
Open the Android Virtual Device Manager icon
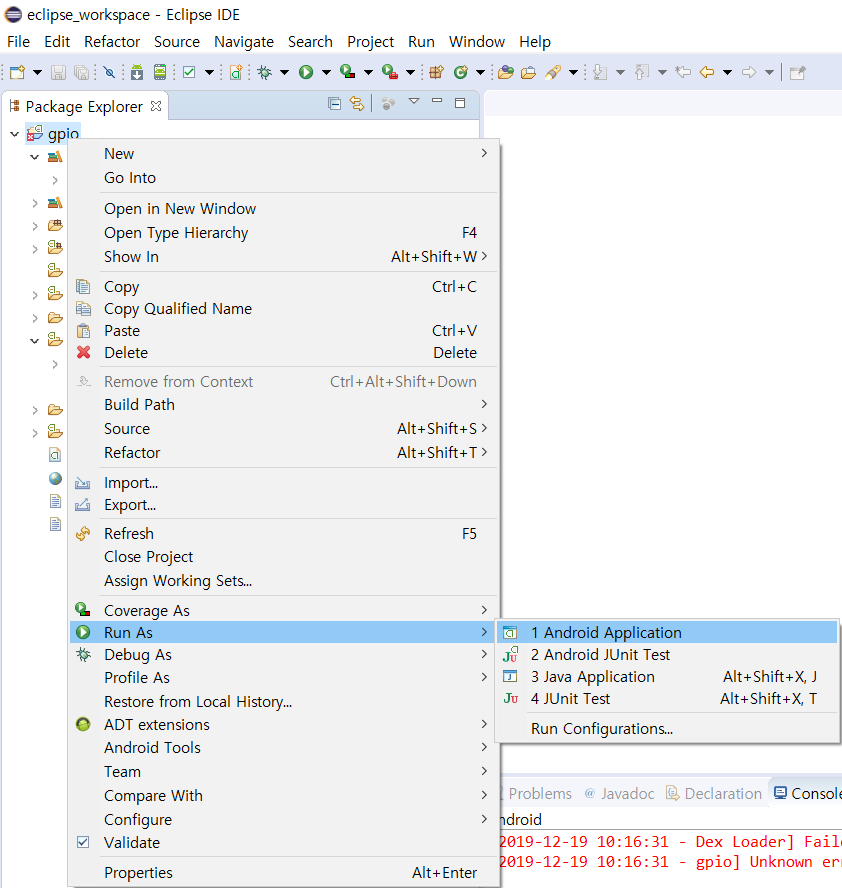(160, 72)
